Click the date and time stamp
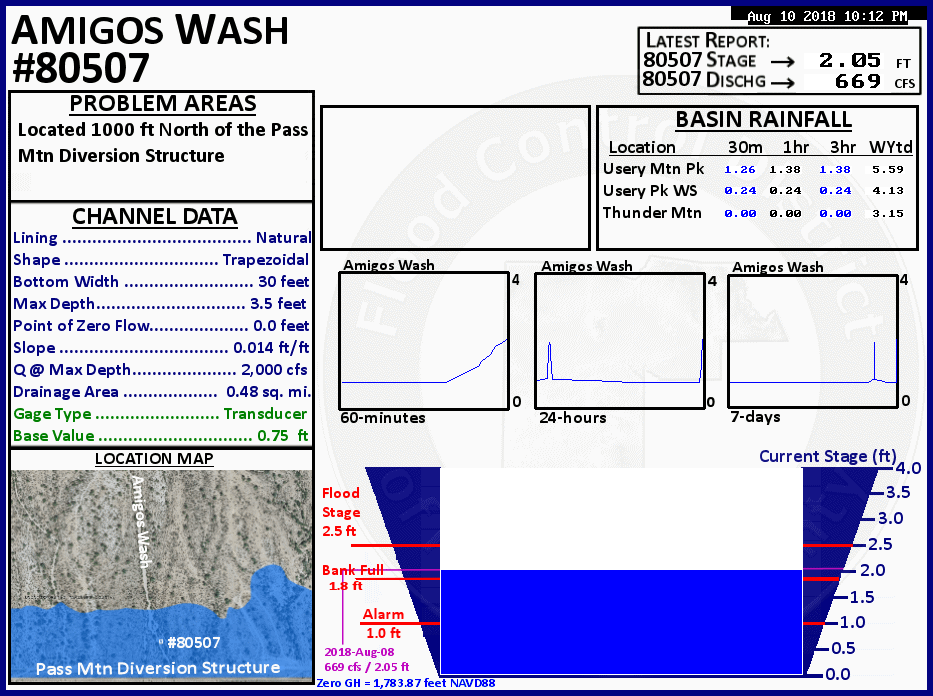 [x=826, y=16]
